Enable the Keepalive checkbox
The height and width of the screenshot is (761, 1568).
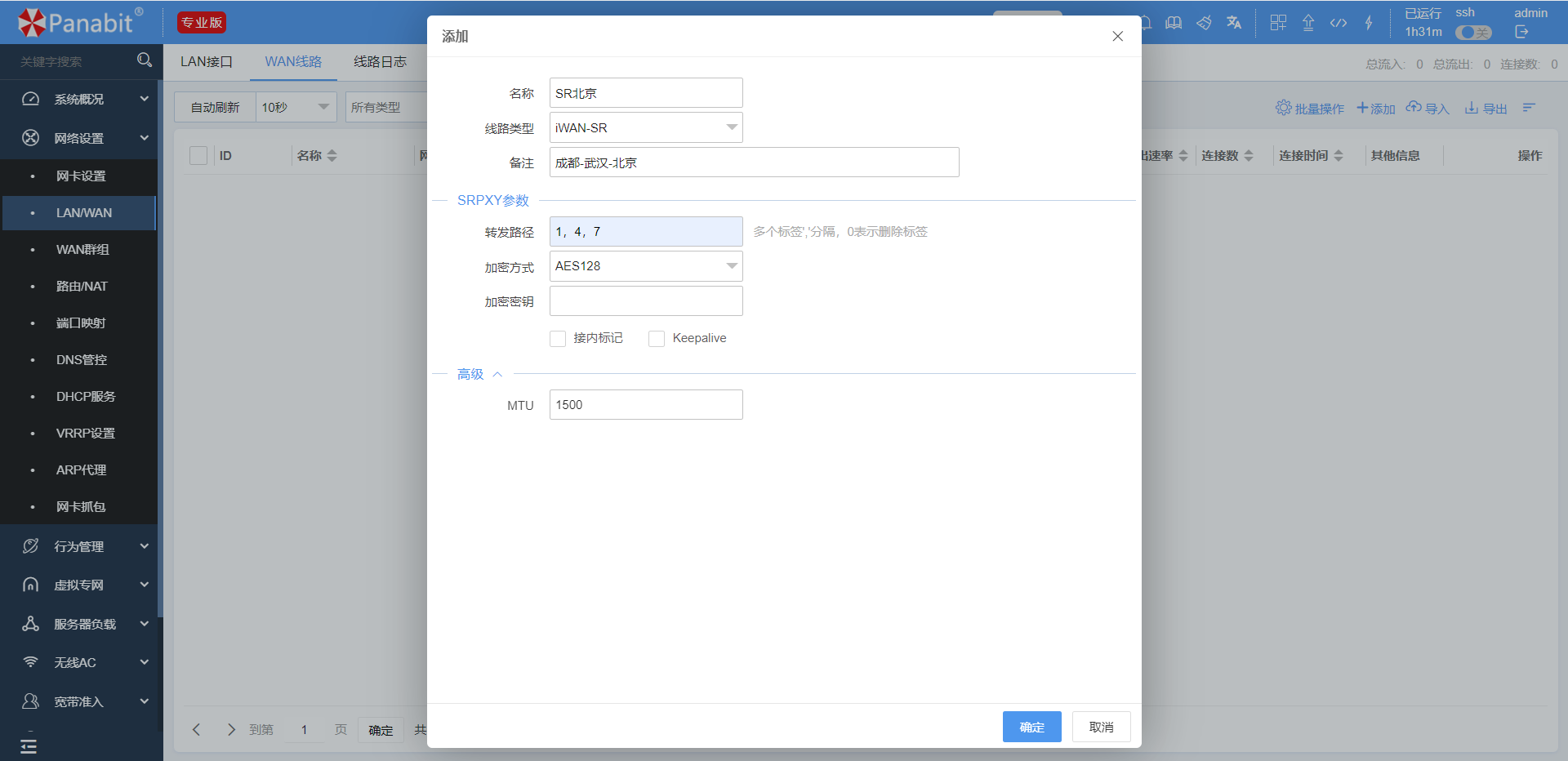657,339
